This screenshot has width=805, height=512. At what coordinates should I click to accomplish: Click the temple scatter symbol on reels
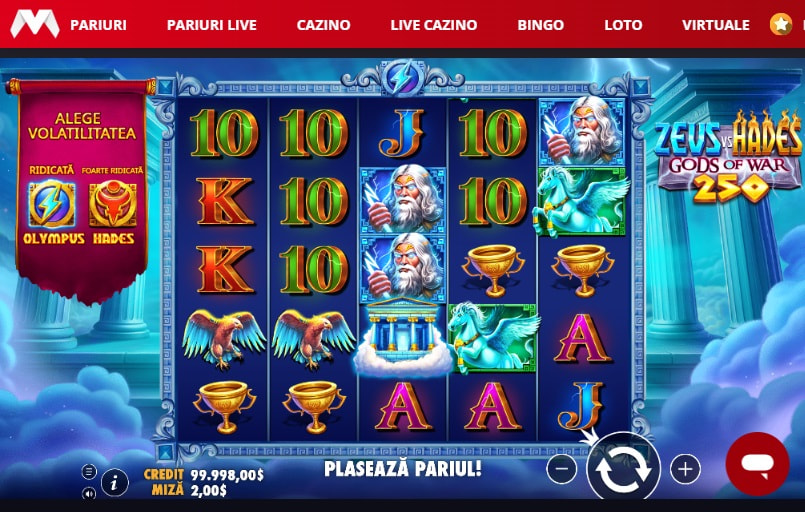[x=402, y=336]
